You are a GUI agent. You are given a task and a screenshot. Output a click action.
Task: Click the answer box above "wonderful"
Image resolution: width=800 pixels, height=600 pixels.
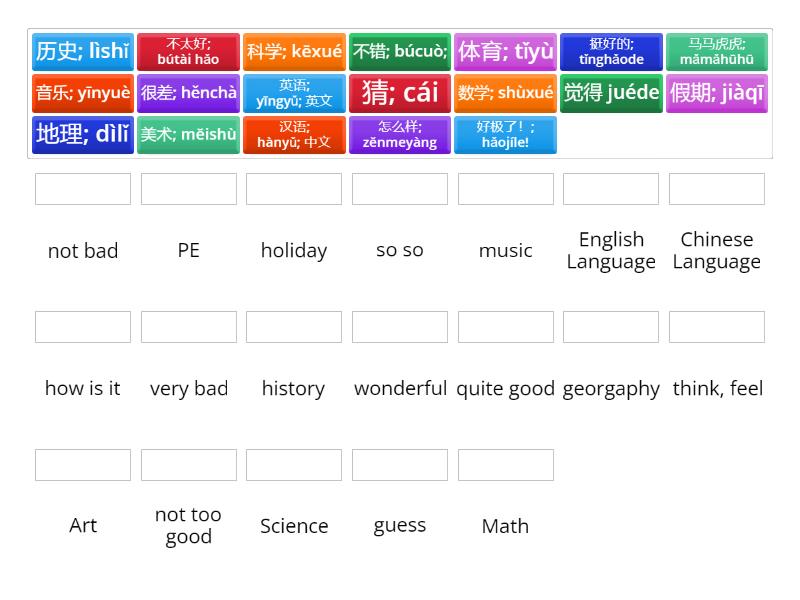tap(400, 327)
